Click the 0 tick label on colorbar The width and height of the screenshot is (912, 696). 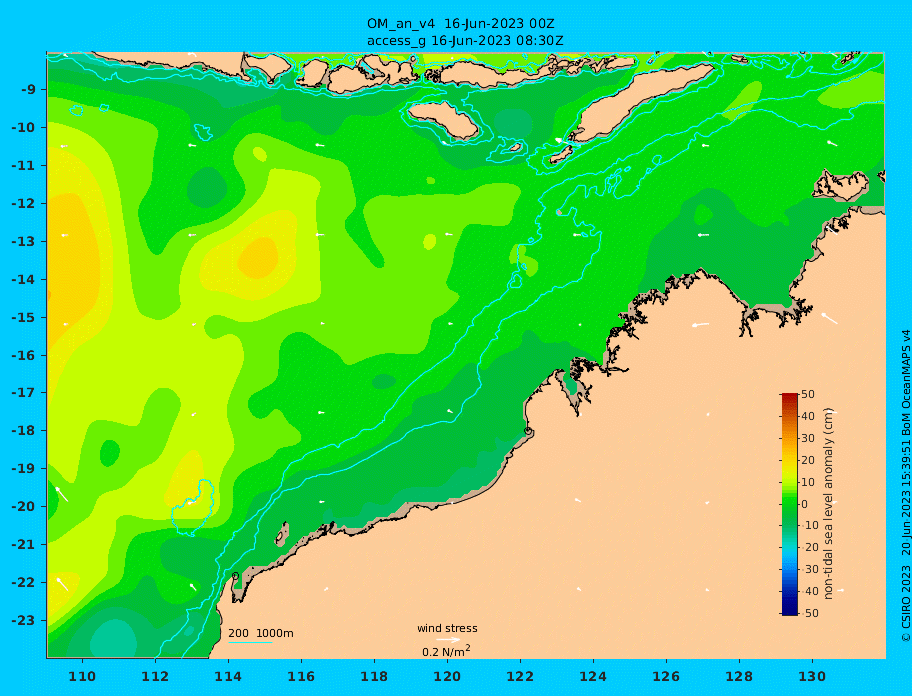click(804, 504)
